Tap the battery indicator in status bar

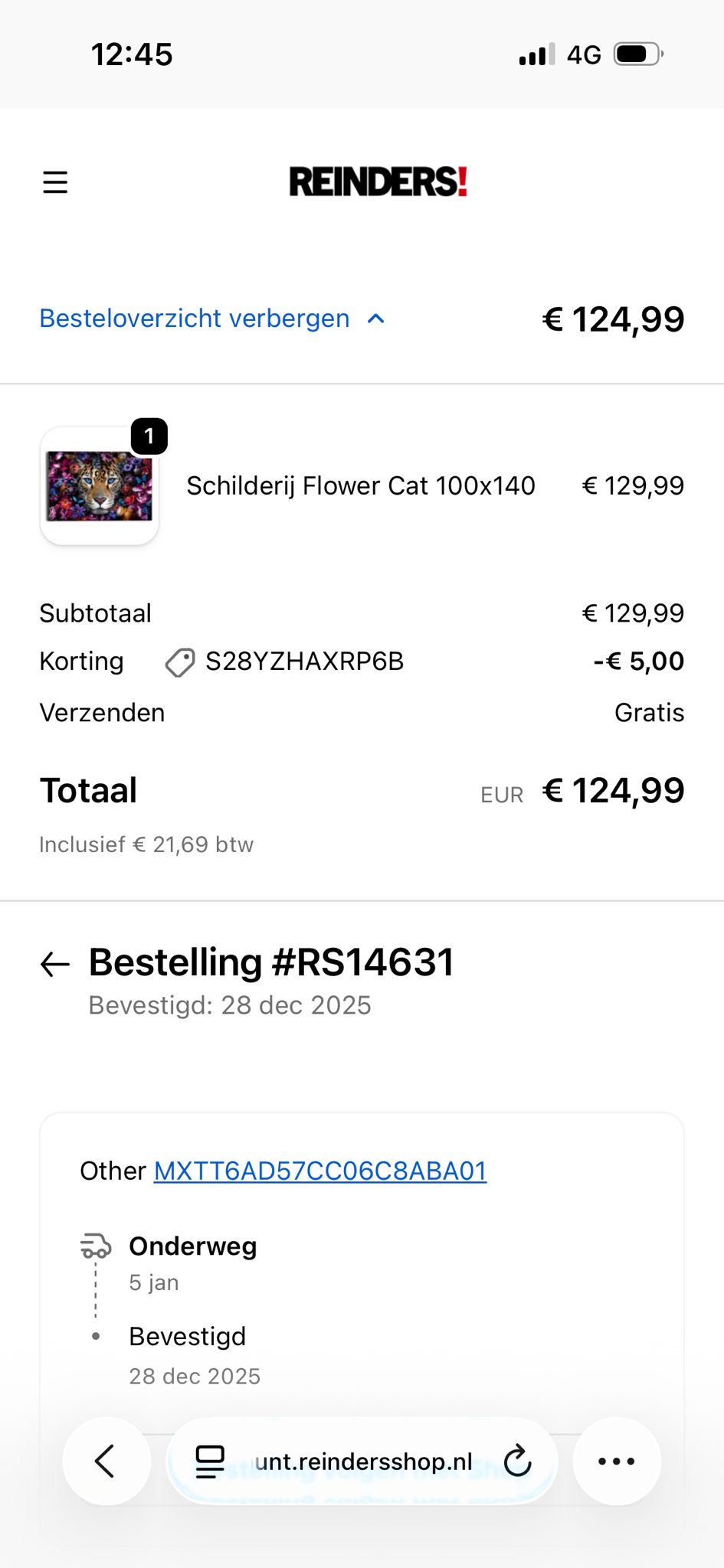pyautogui.click(x=637, y=54)
